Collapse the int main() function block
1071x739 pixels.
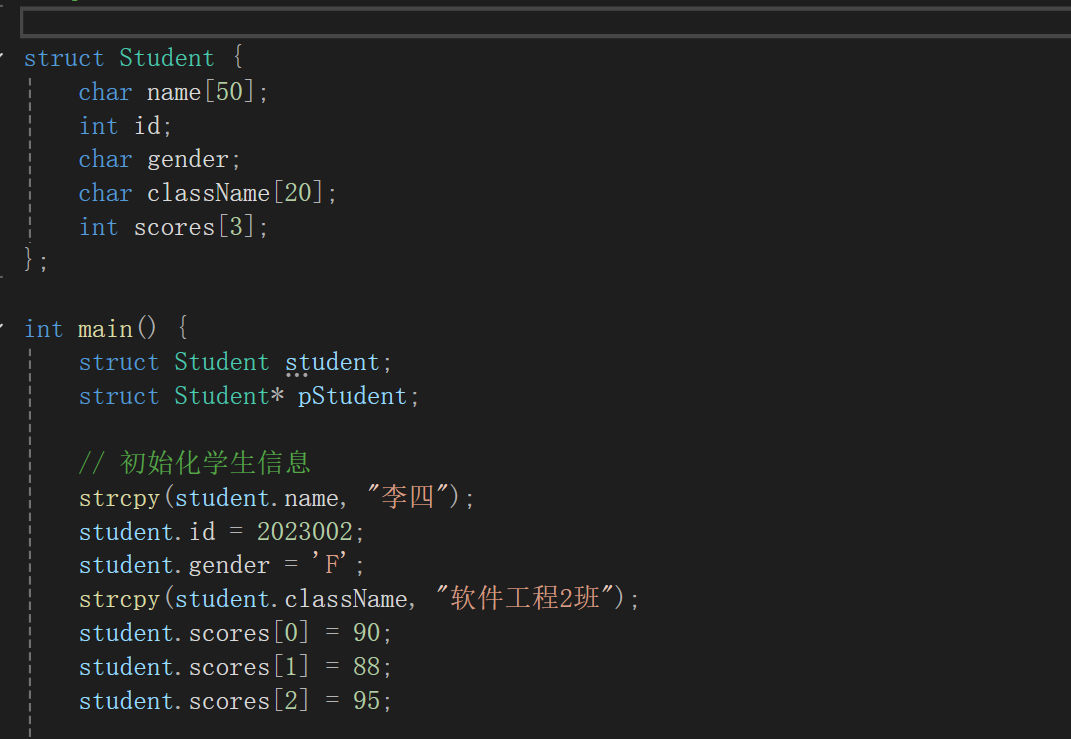(2, 329)
